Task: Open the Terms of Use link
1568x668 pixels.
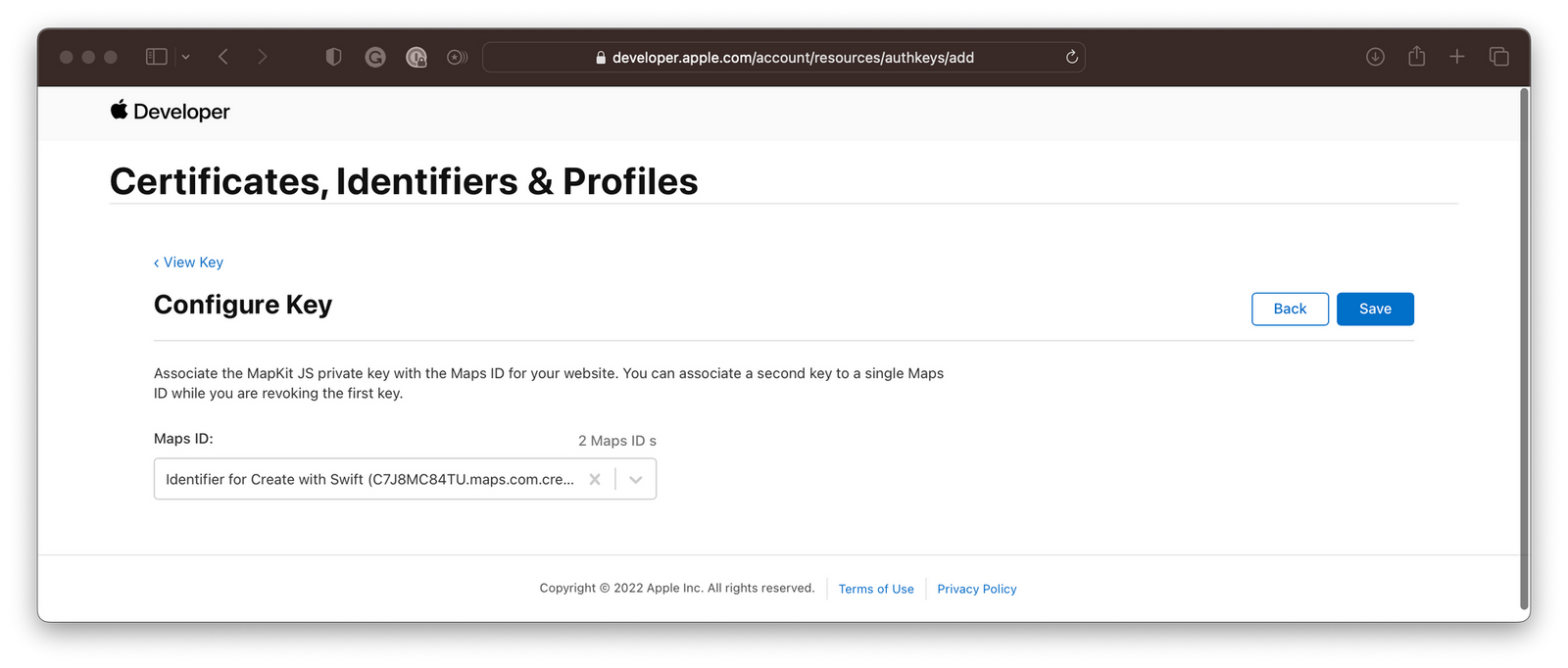Action: [876, 589]
